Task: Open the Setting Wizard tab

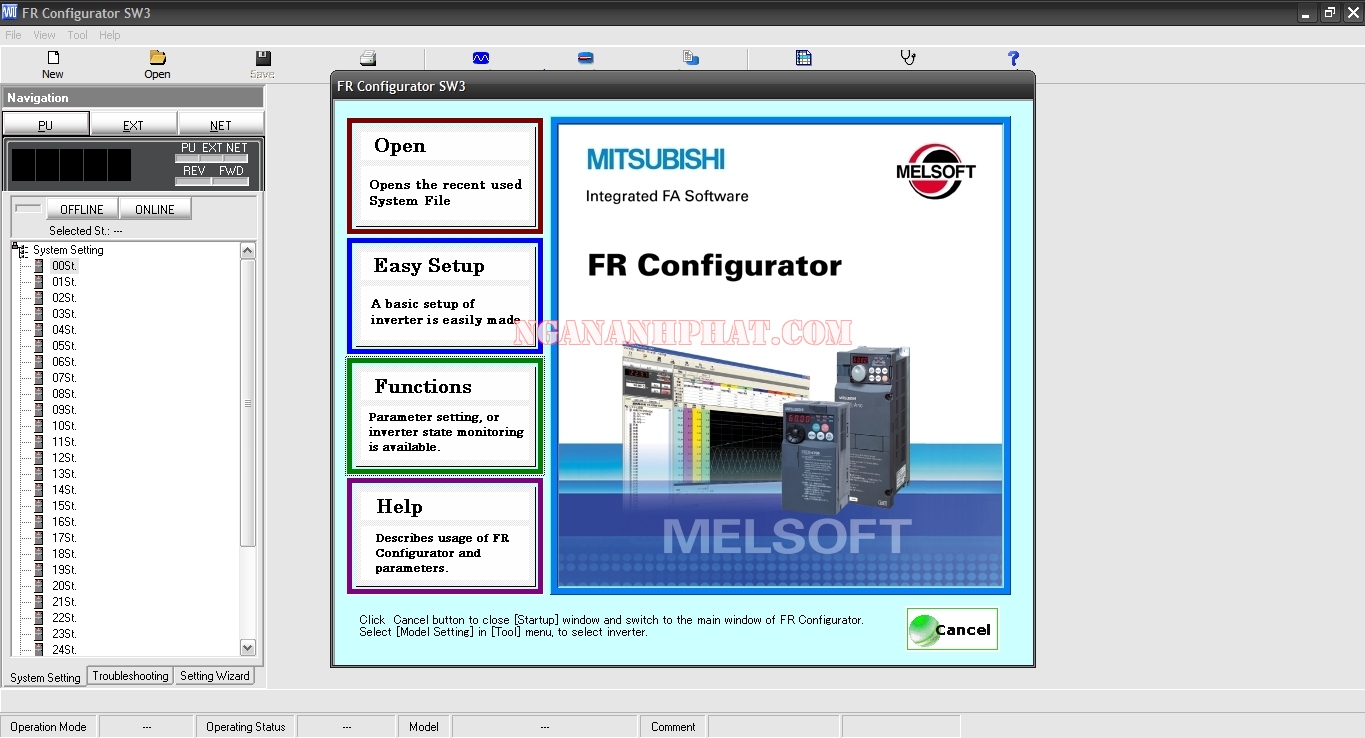Action: (214, 676)
